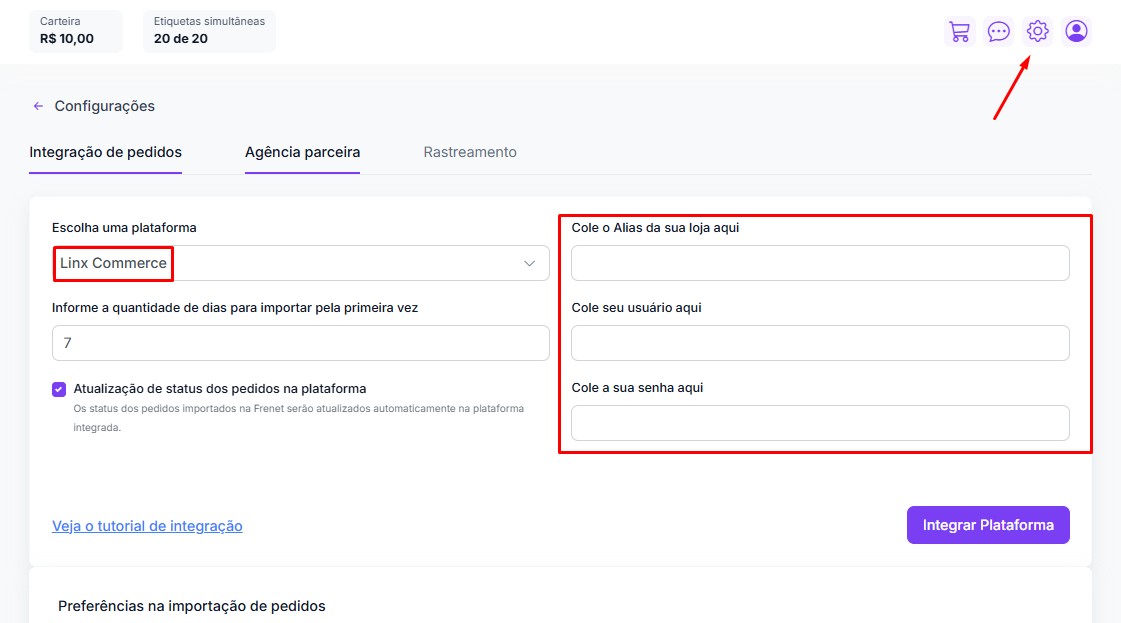The width and height of the screenshot is (1121, 623).
Task: Click the settings gear icon
Action: [x=1037, y=32]
